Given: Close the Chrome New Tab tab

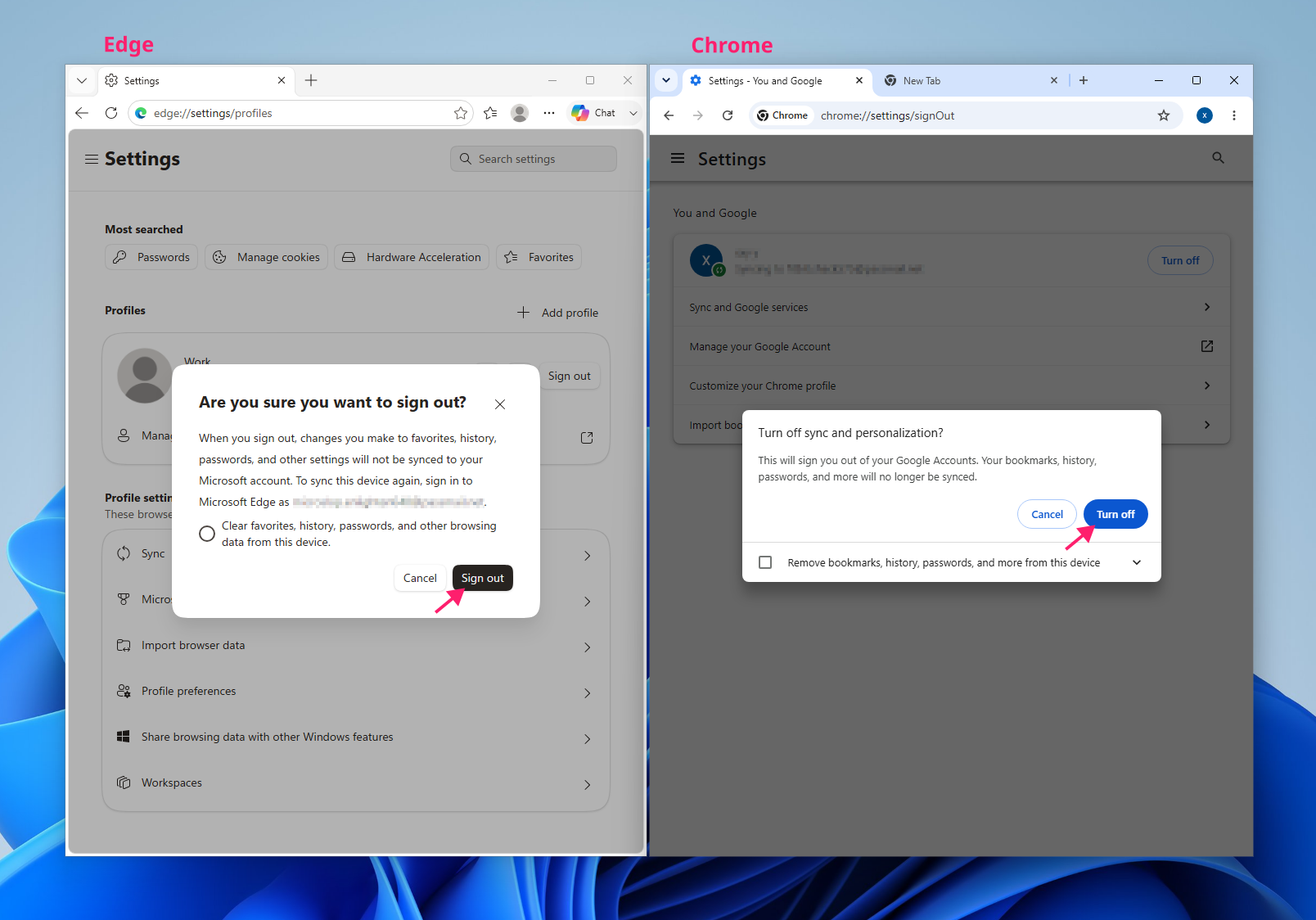Looking at the screenshot, I should pos(1054,80).
